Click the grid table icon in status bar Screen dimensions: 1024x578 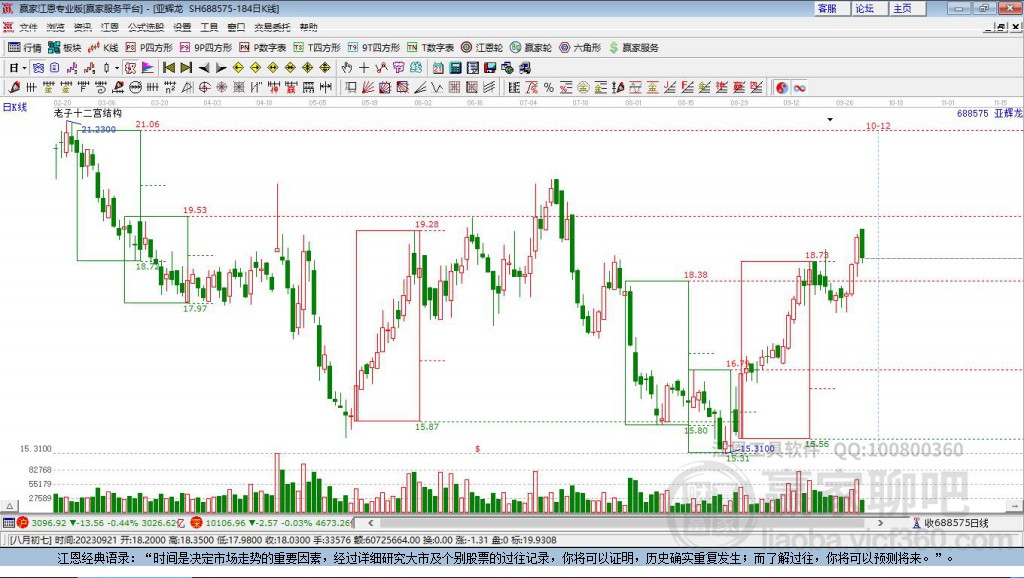click(8, 523)
